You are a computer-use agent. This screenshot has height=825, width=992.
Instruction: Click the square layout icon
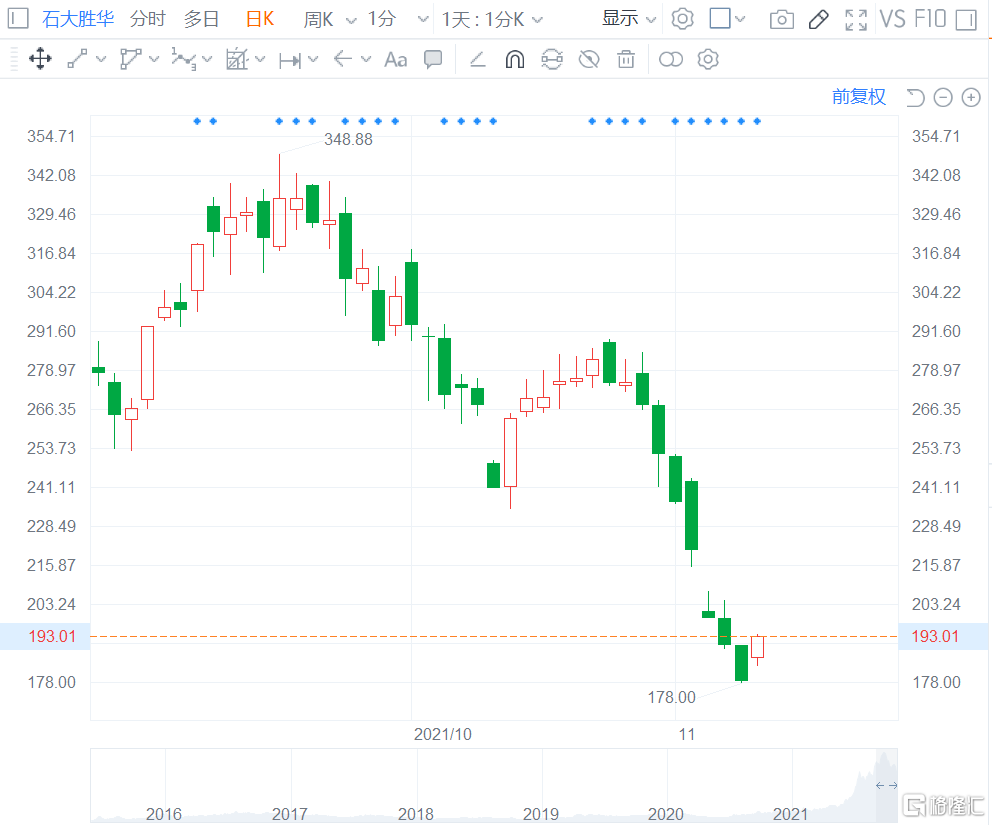720,18
